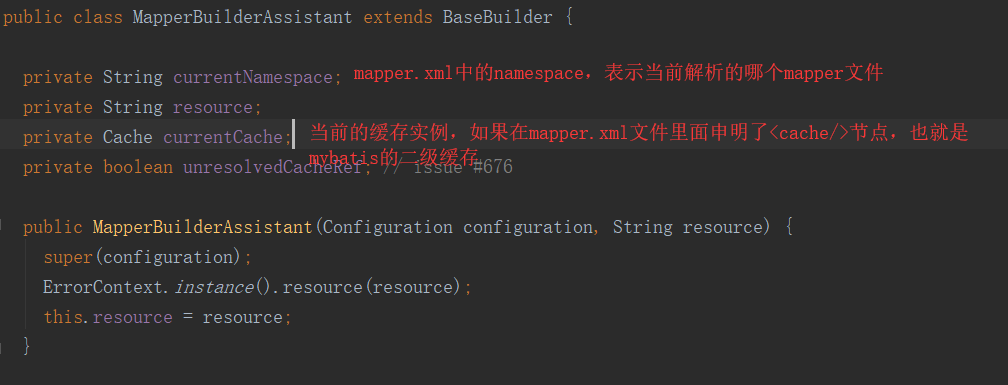Click the boolean keyword
The width and height of the screenshot is (1008, 385).
click(x=138, y=168)
